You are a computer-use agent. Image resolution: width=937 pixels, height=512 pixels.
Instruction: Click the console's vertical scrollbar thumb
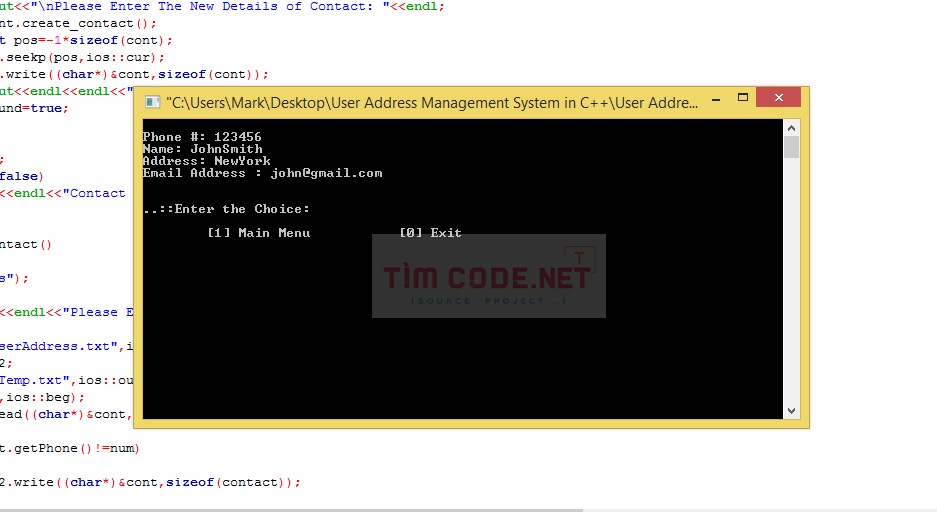pyautogui.click(x=791, y=147)
